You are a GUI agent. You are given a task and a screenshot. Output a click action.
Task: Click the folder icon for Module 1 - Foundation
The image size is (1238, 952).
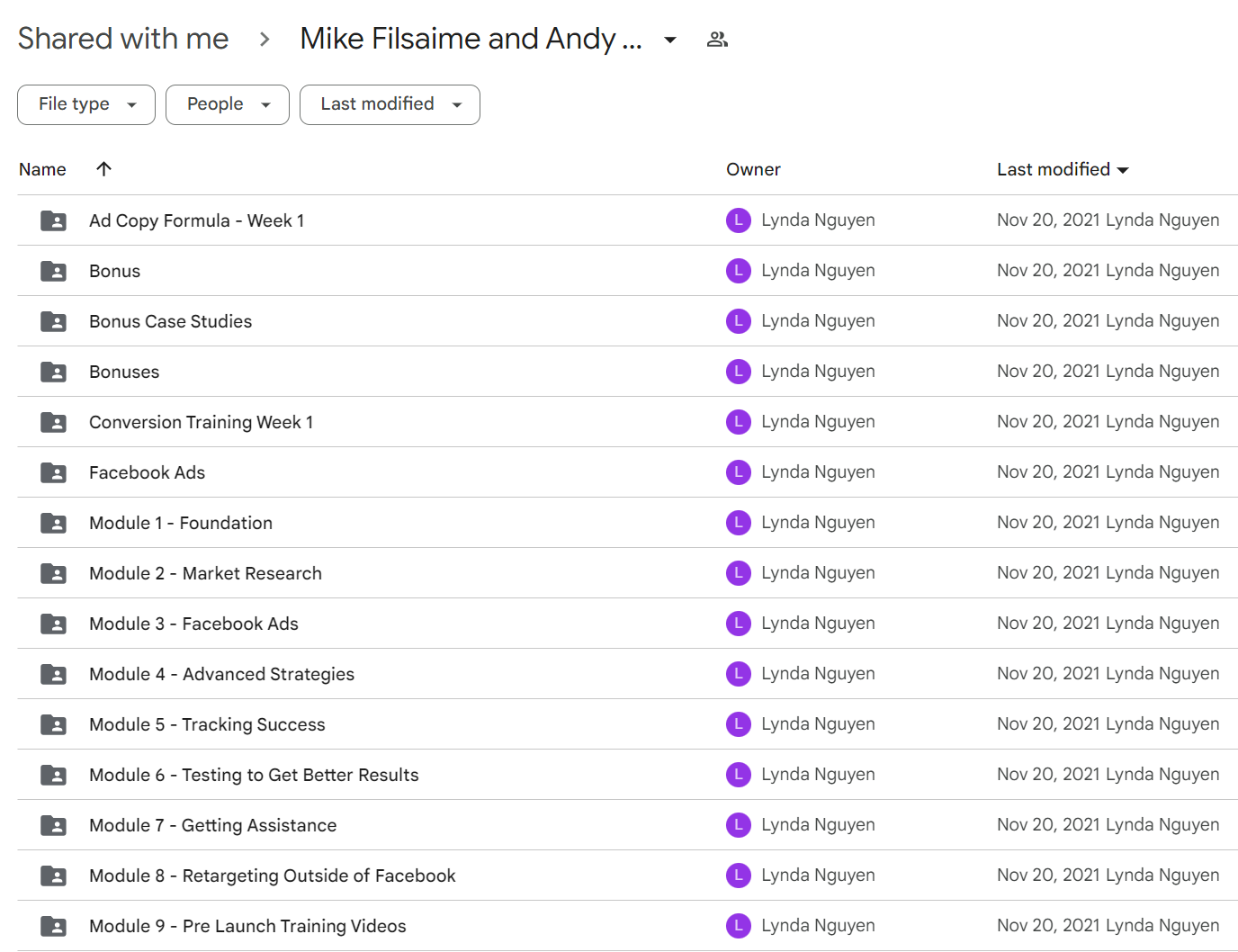tap(53, 523)
